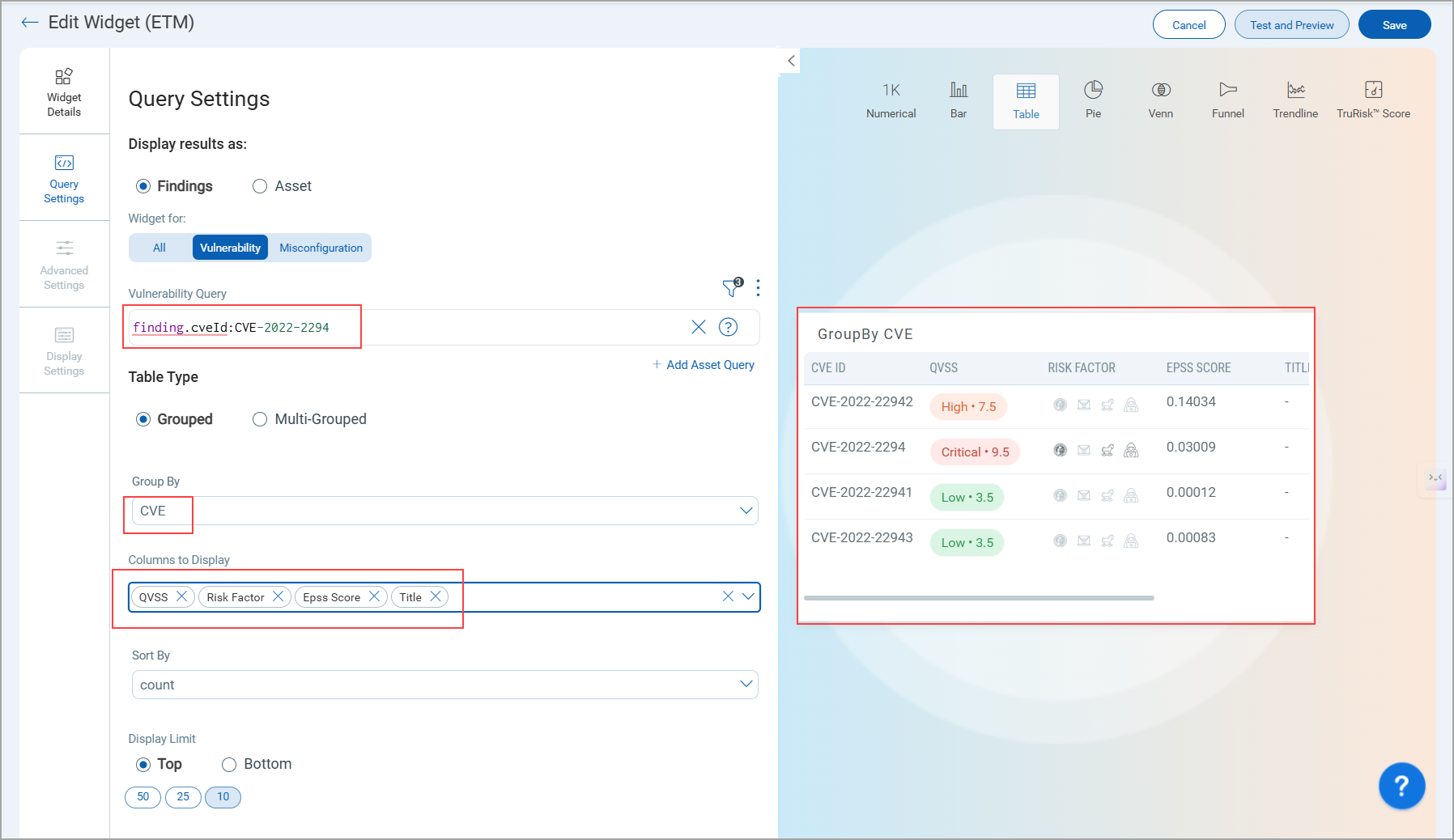Choose the Venn diagram widget type

point(1160,100)
